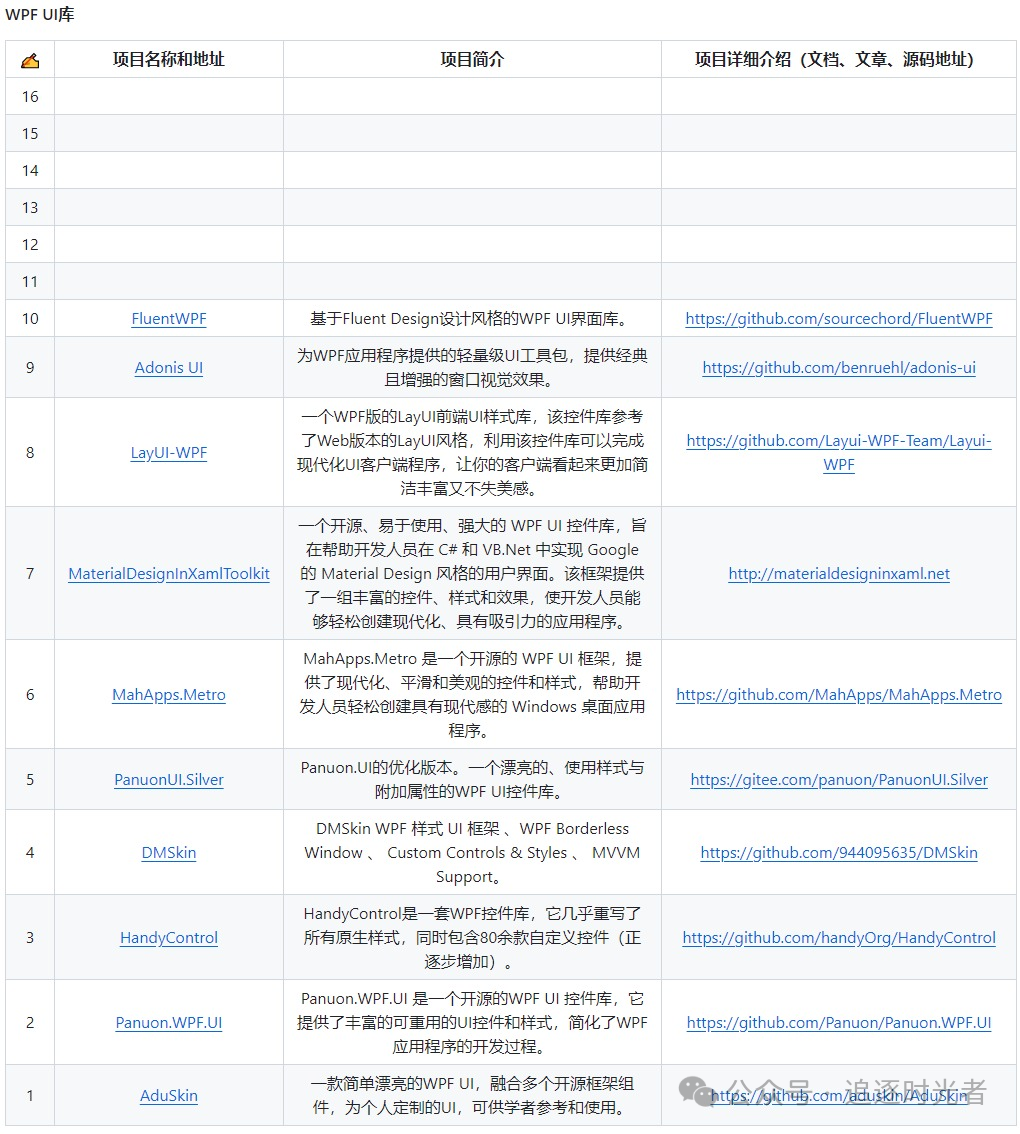Visit github.com/benruehl/adonis-ui URL

click(838, 367)
